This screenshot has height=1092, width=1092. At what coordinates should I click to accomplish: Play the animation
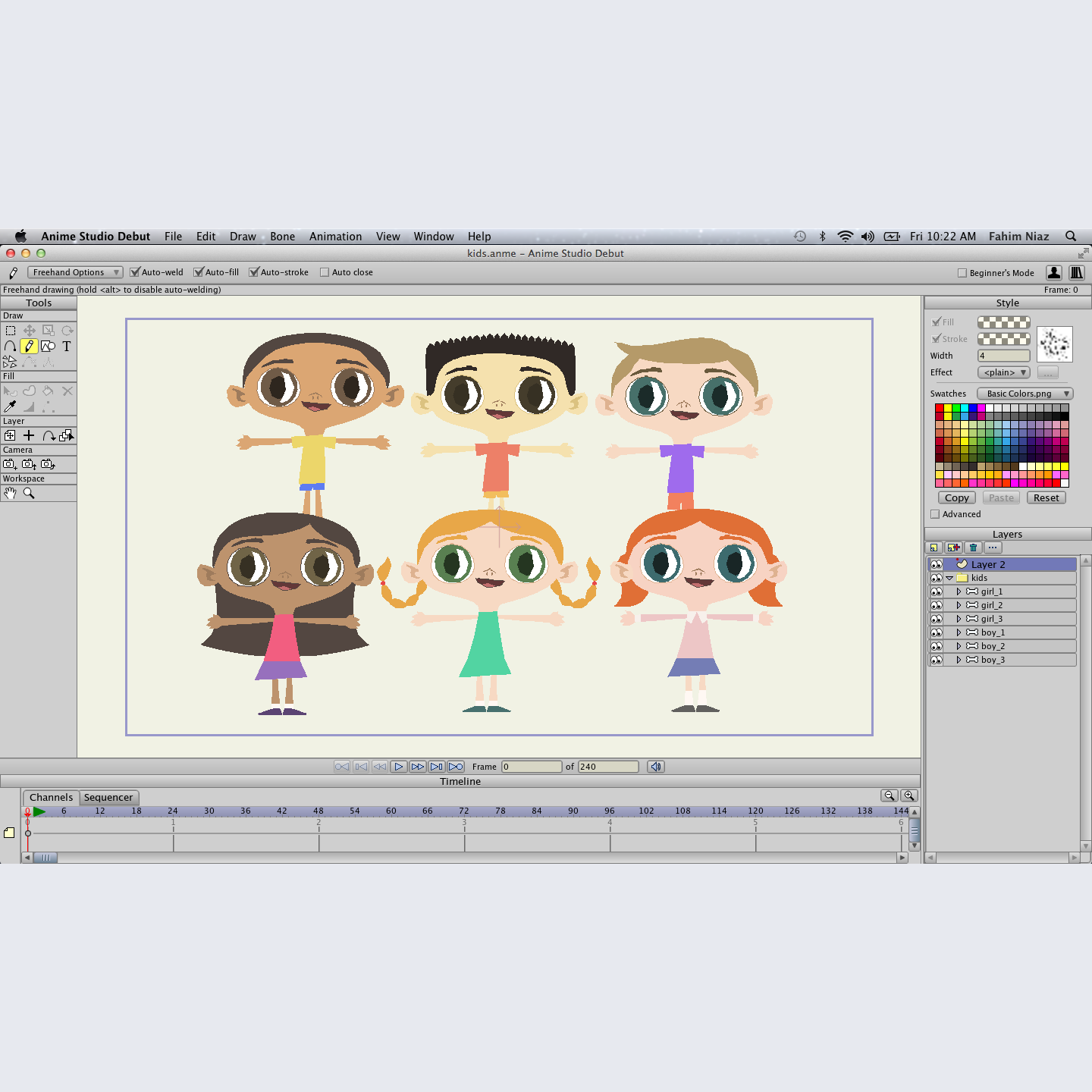pyautogui.click(x=399, y=767)
